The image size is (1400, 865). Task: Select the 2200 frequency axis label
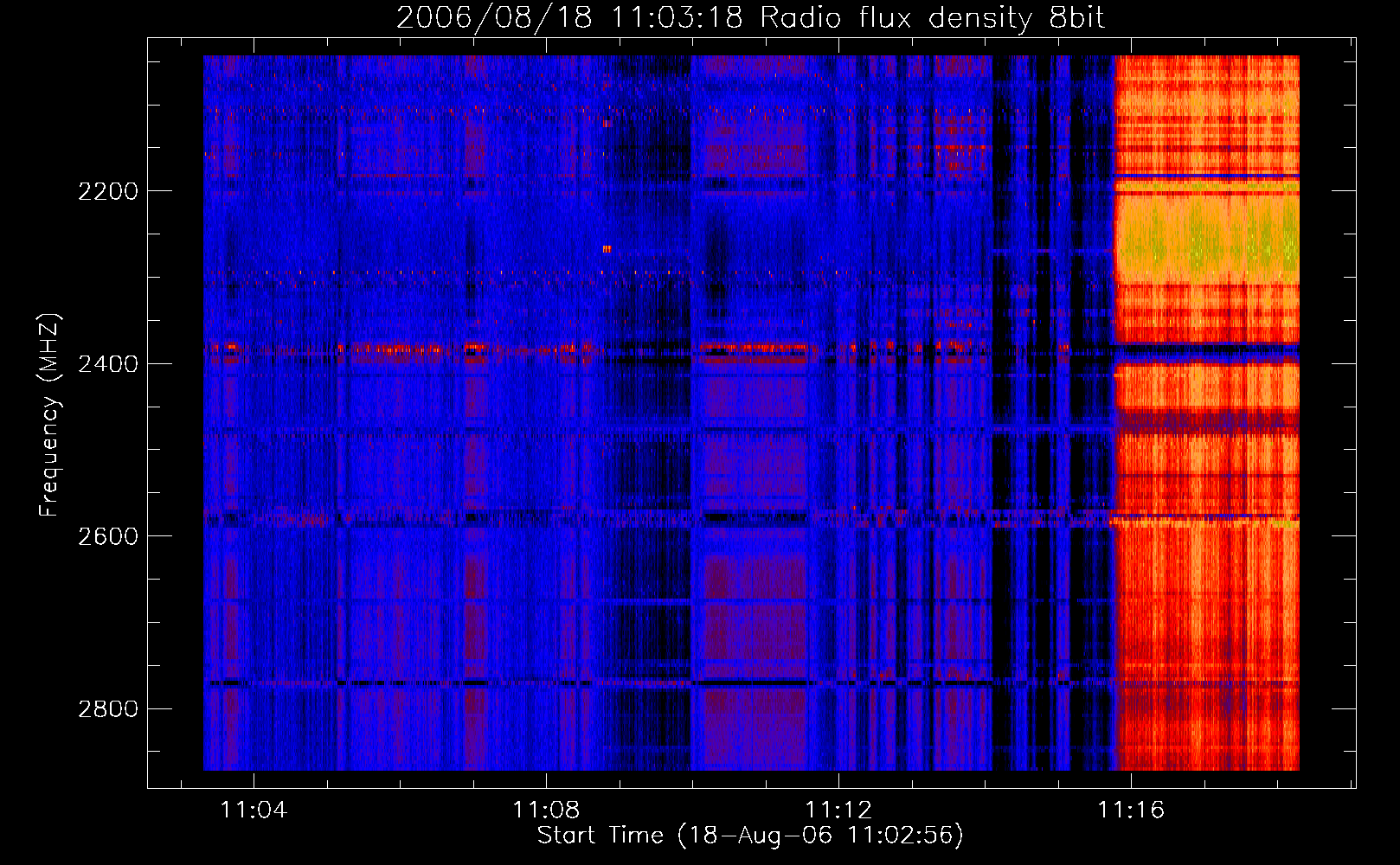(108, 191)
